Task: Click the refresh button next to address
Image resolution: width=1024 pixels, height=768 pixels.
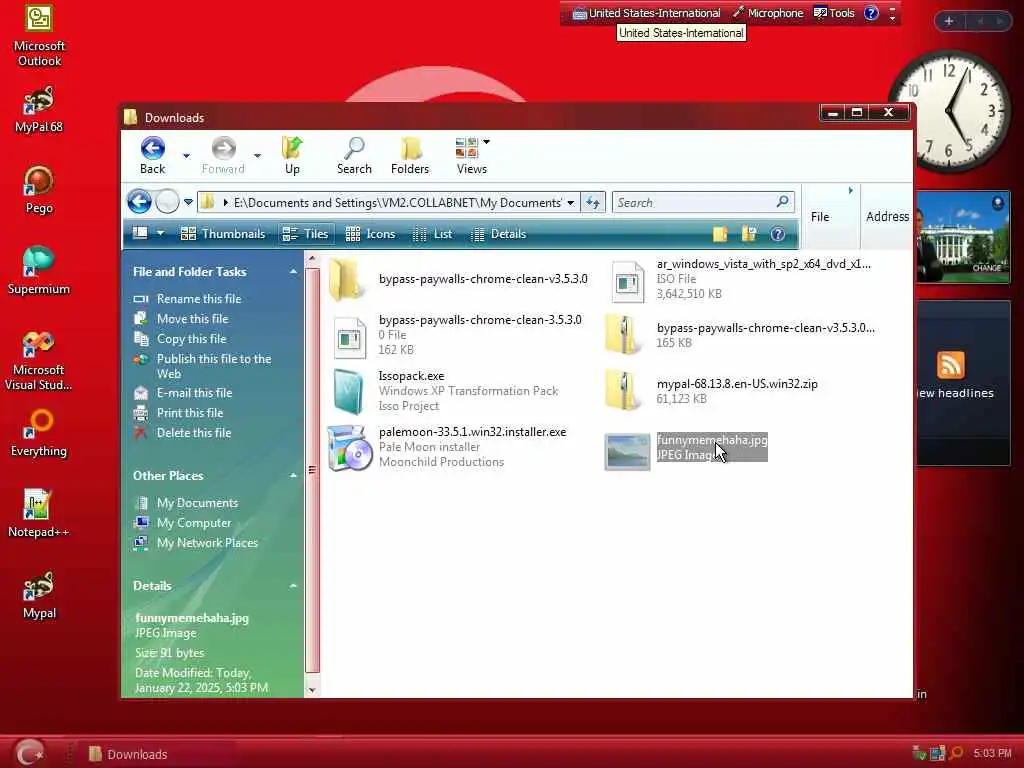Action: (x=593, y=202)
